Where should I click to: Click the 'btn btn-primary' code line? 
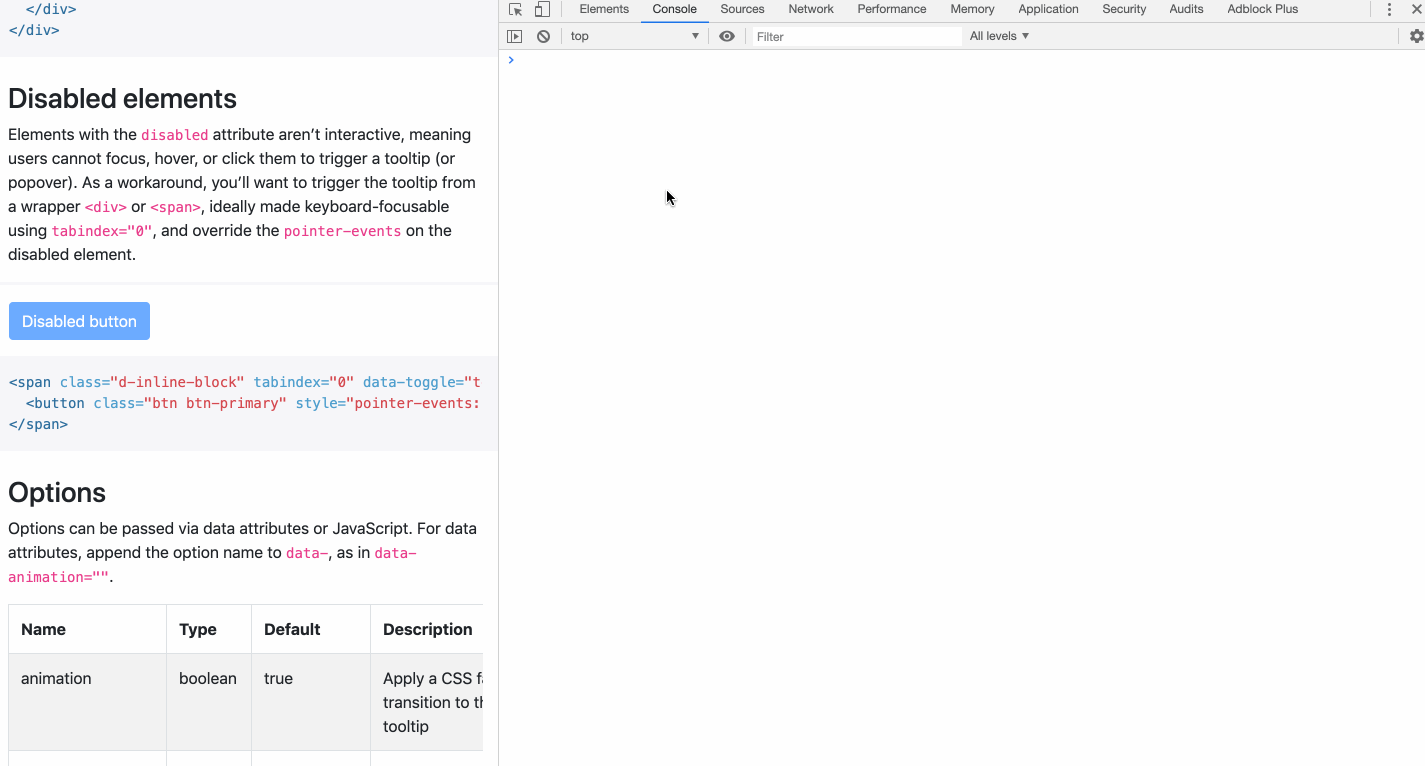[253, 403]
